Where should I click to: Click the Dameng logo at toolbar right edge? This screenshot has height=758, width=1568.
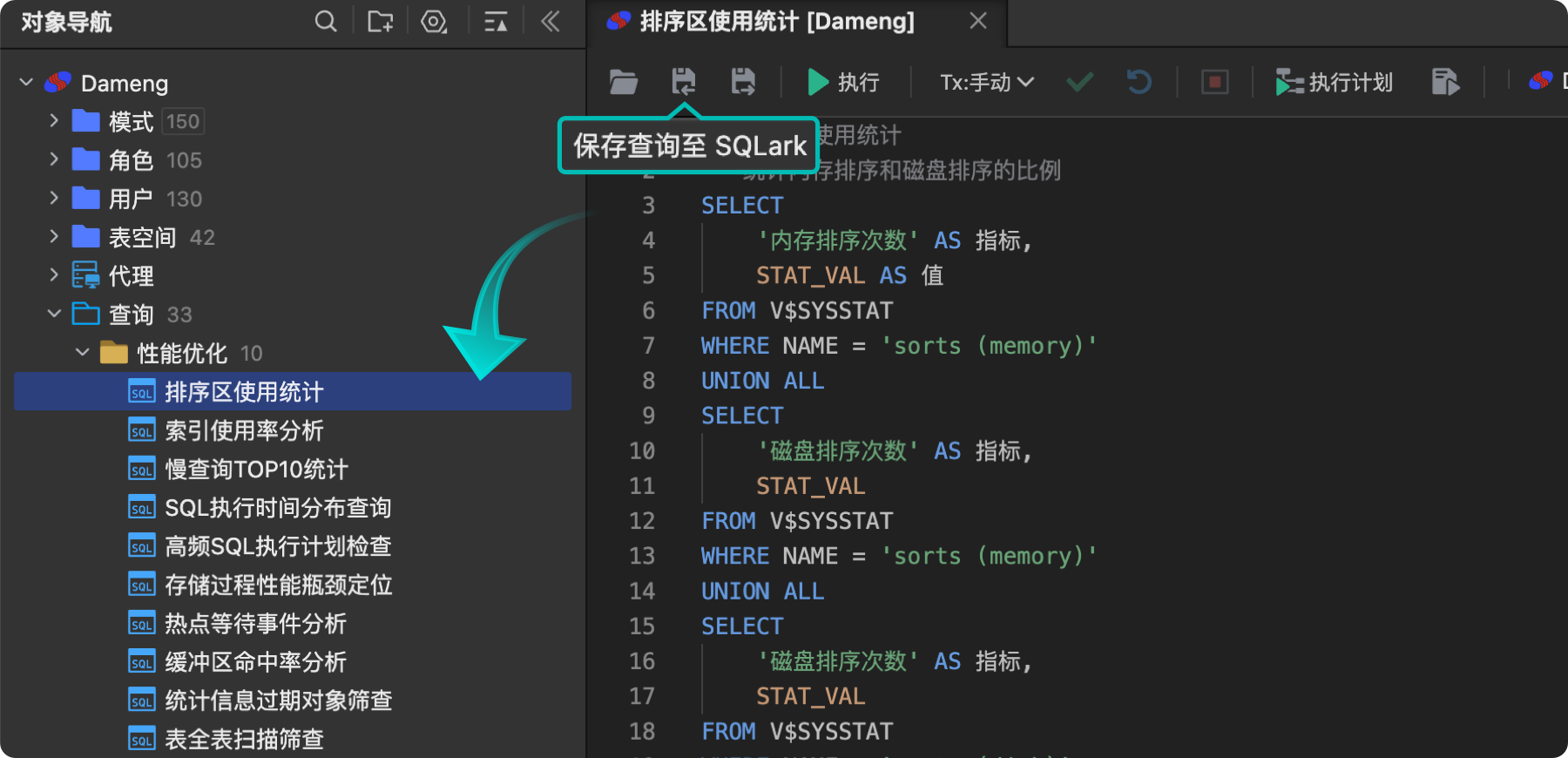(x=1540, y=81)
